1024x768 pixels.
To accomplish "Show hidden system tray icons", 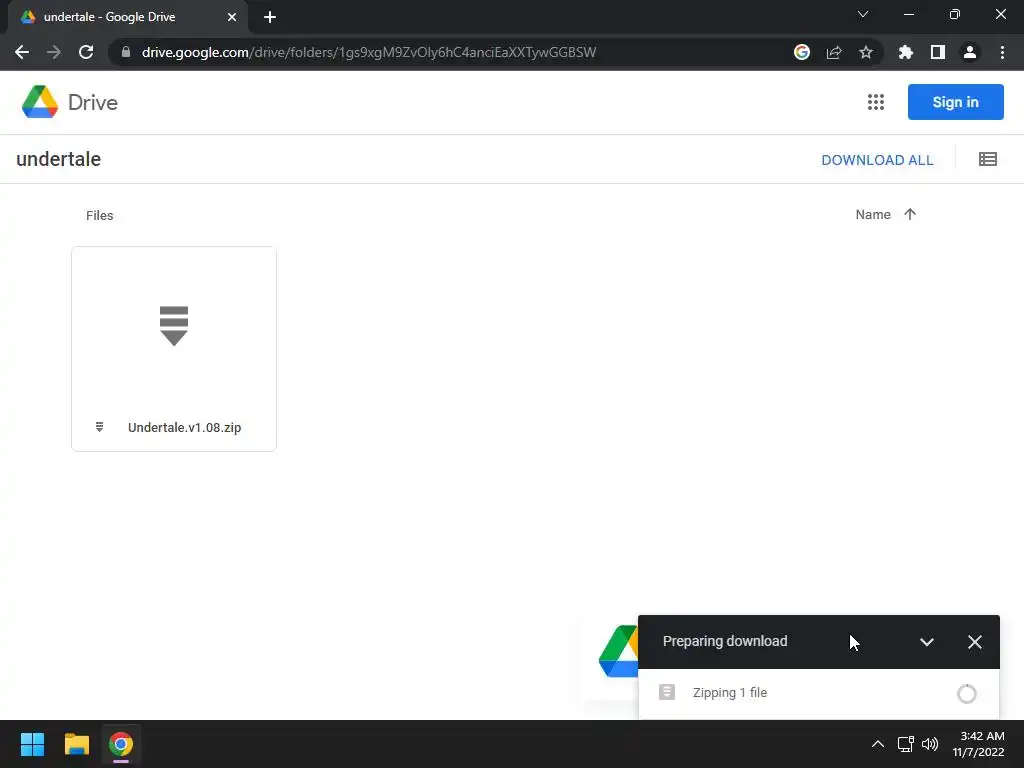I will click(x=878, y=744).
